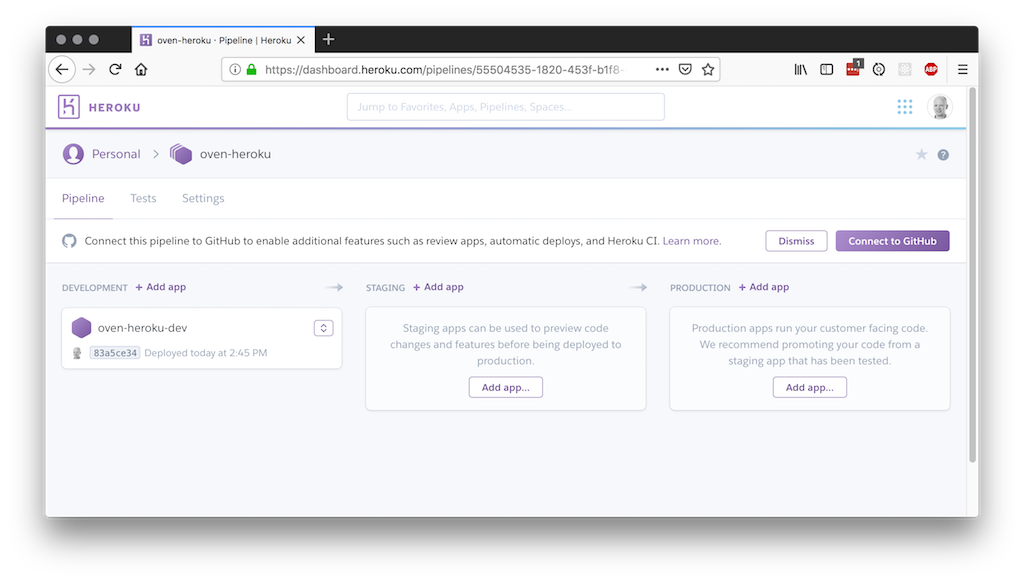
Task: Click "Deployed today at 2:45 PM" text
Action: [206, 353]
